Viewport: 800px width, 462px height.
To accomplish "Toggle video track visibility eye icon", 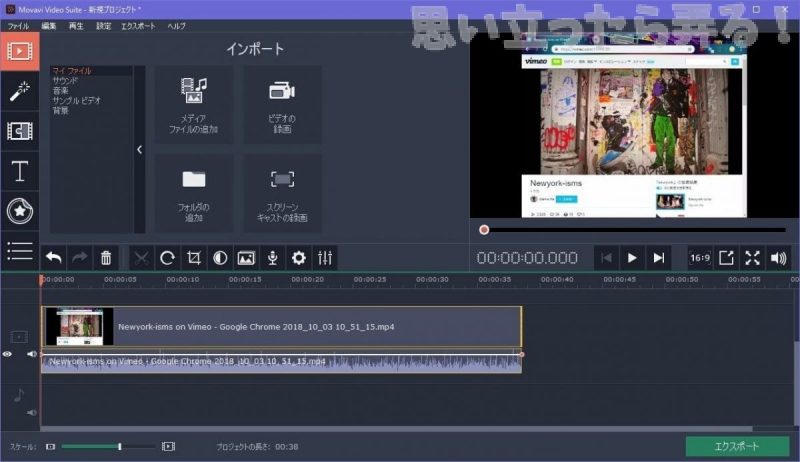I will pos(7,354).
